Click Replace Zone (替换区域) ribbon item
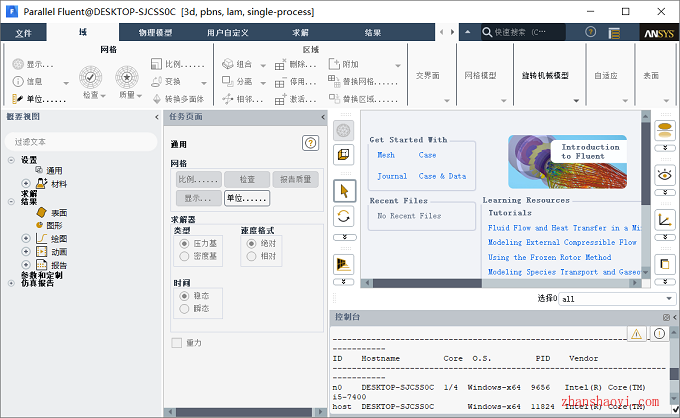This screenshot has width=680, height=418. coord(363,99)
